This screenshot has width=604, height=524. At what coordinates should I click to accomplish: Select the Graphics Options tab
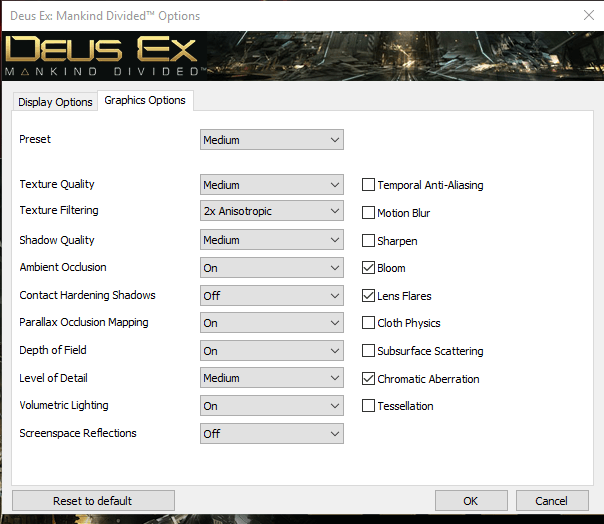[x=145, y=101]
